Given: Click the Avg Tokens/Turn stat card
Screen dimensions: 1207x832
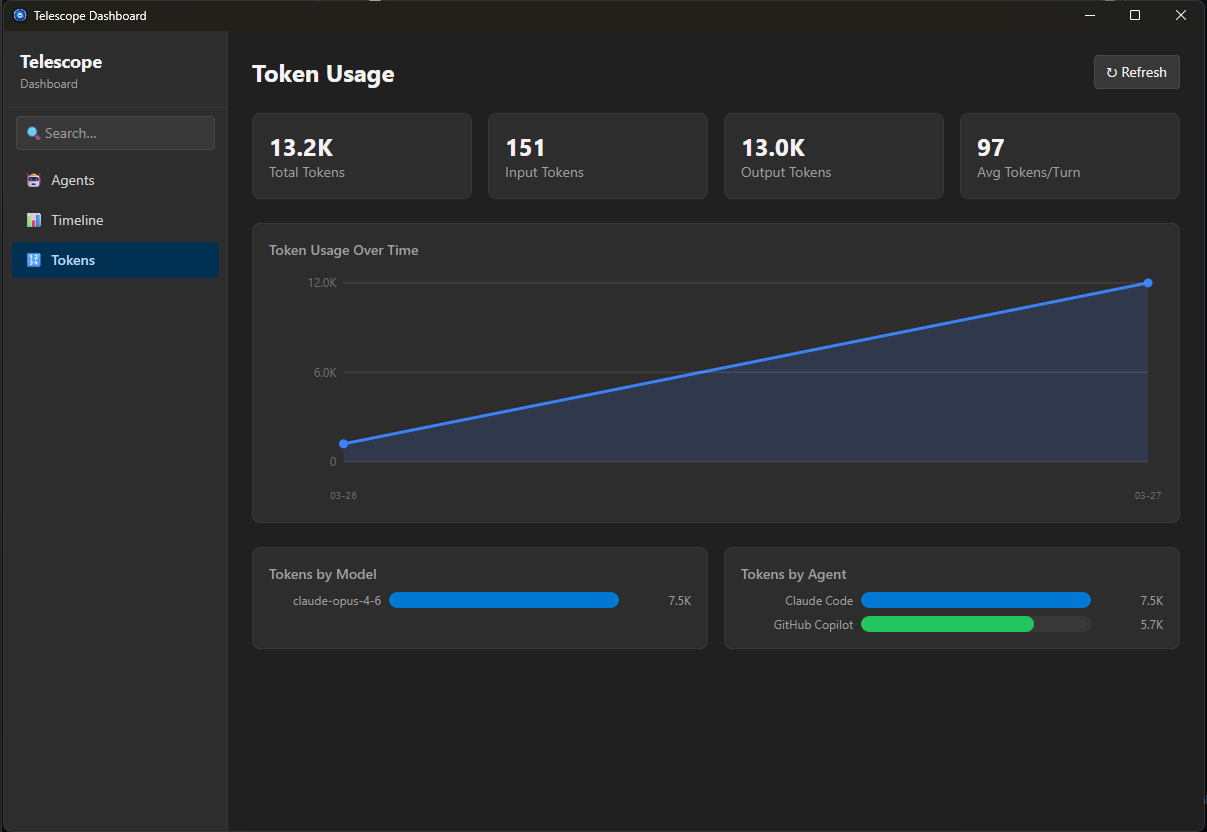Looking at the screenshot, I should pos(1070,156).
